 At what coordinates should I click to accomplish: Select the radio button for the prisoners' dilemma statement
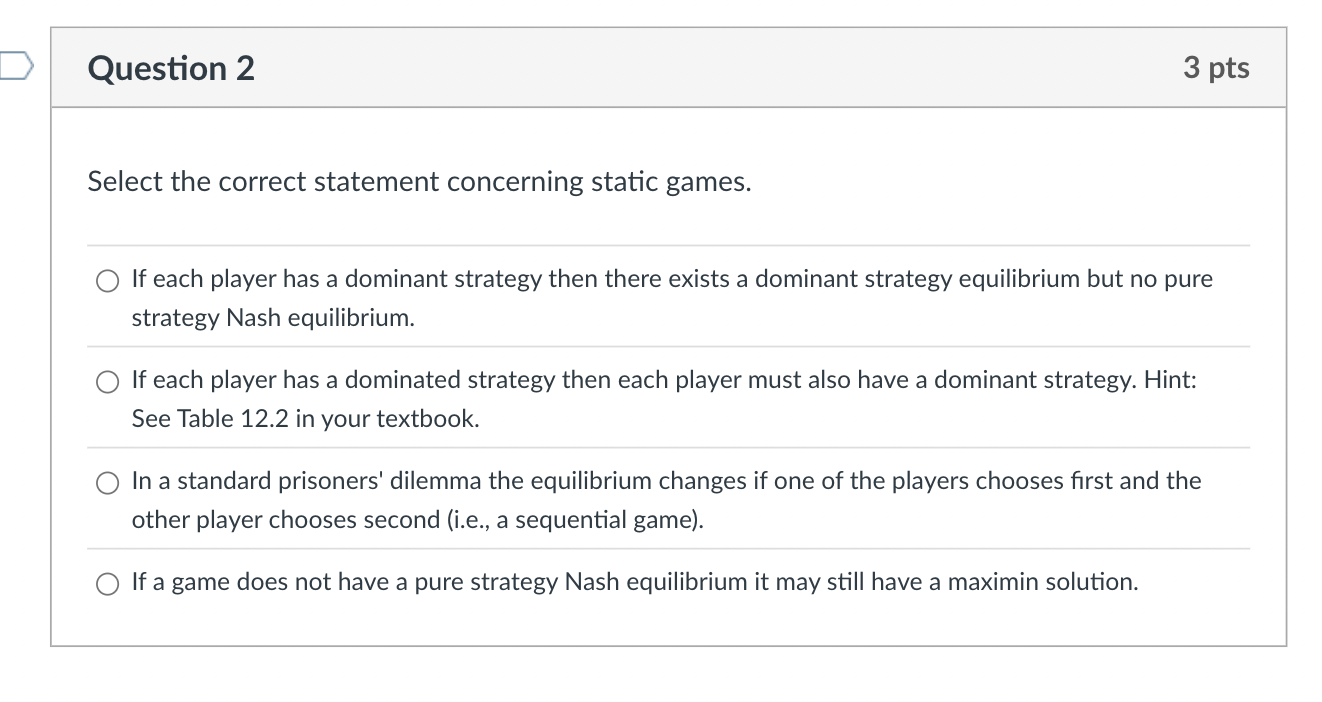(106, 482)
